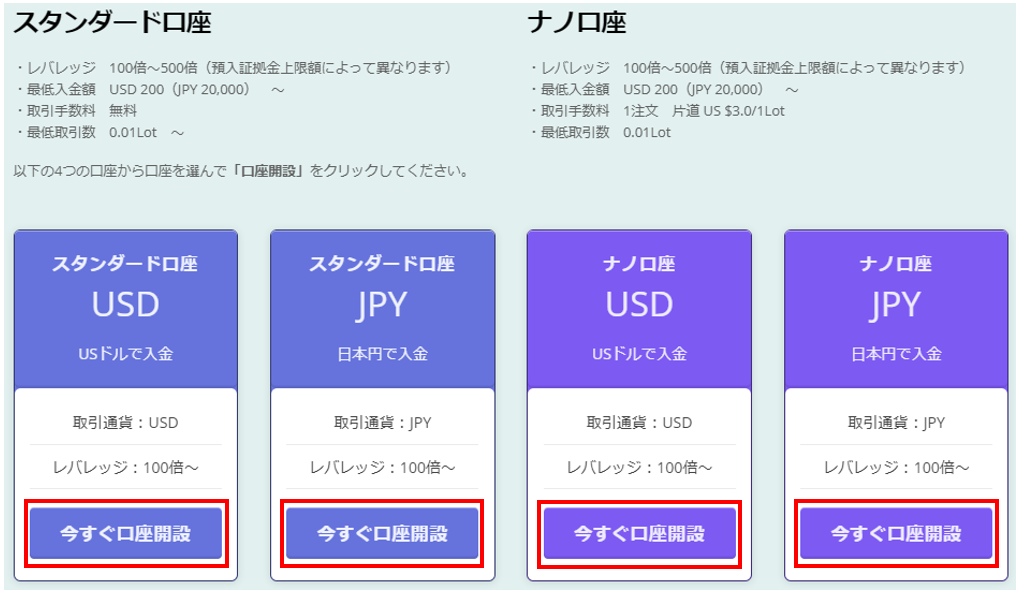Open a ナノ口座 USD account with 今すぐ口座開設
The image size is (1022, 597).
tap(639, 533)
